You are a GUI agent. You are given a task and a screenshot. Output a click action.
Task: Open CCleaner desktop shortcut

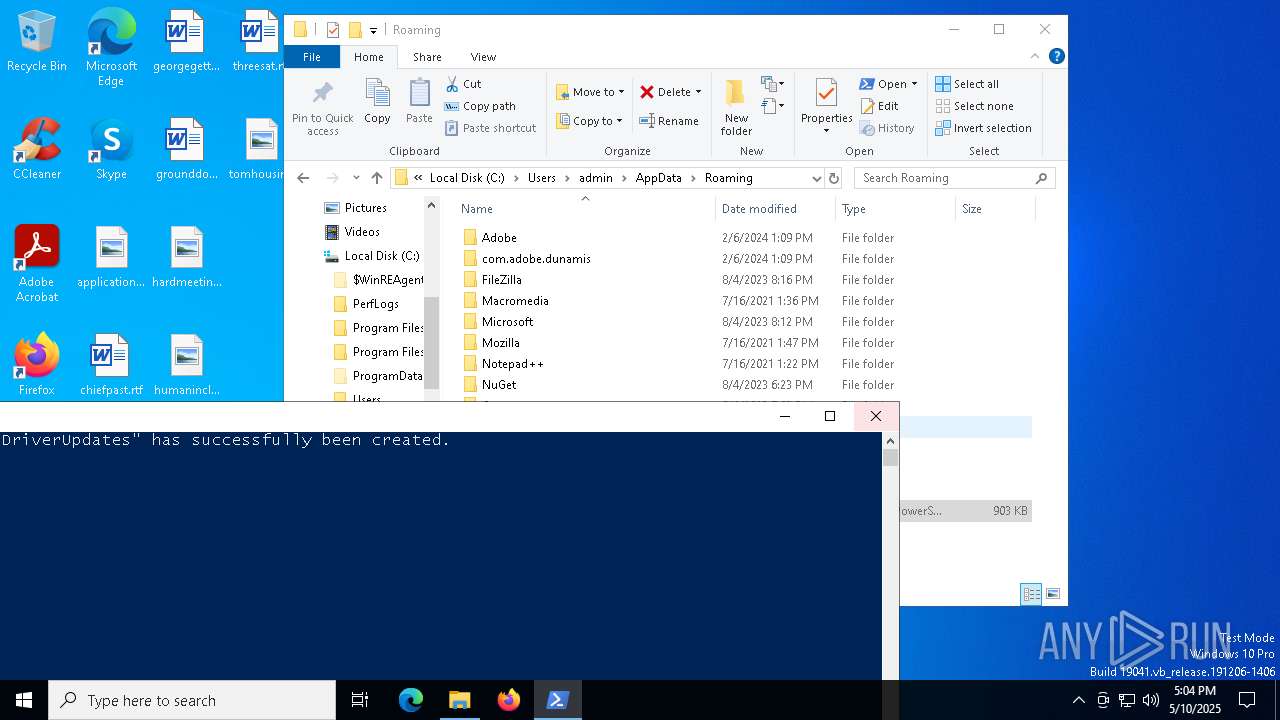point(37,150)
